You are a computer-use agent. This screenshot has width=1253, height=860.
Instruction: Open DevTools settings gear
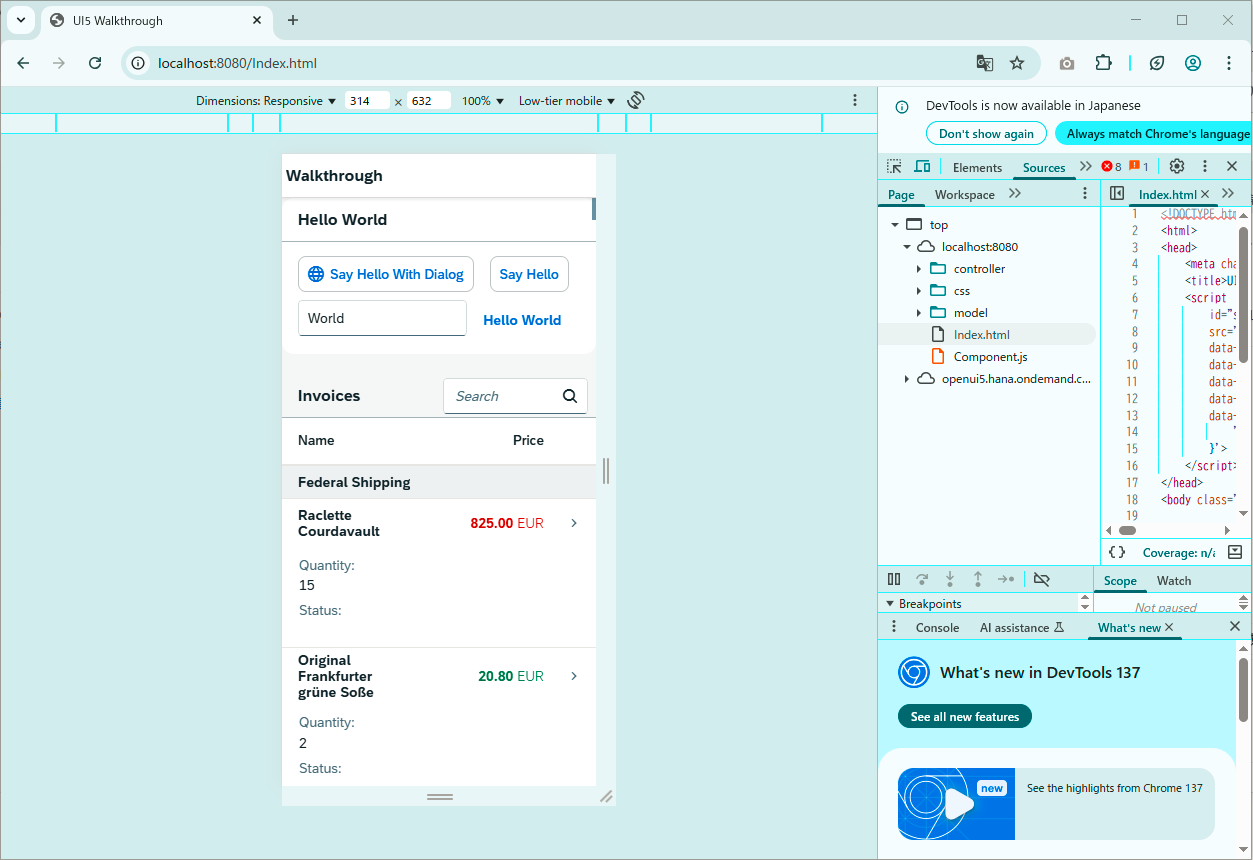tap(1177, 167)
